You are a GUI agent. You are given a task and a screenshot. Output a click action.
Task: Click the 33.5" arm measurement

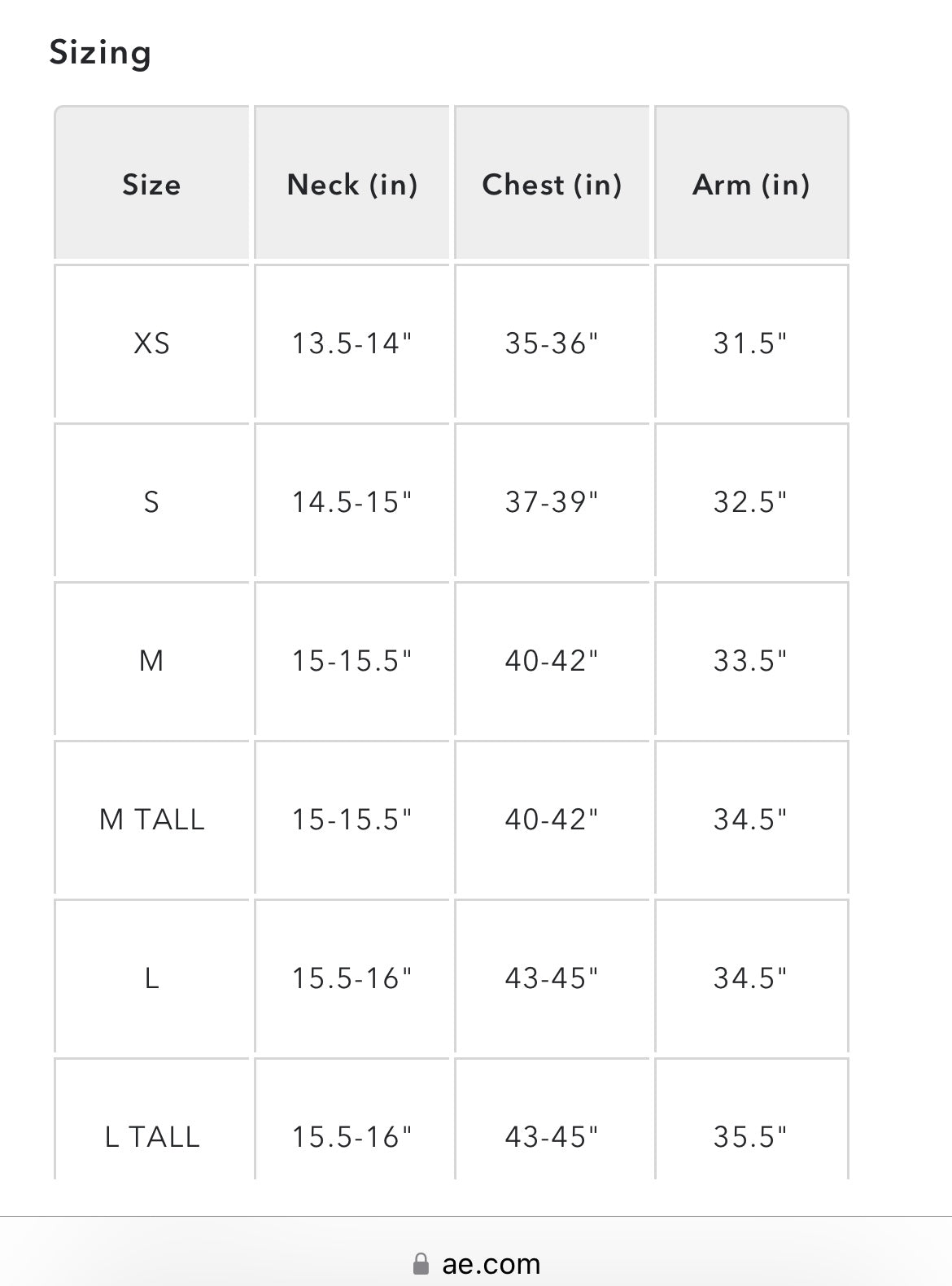coord(751,660)
